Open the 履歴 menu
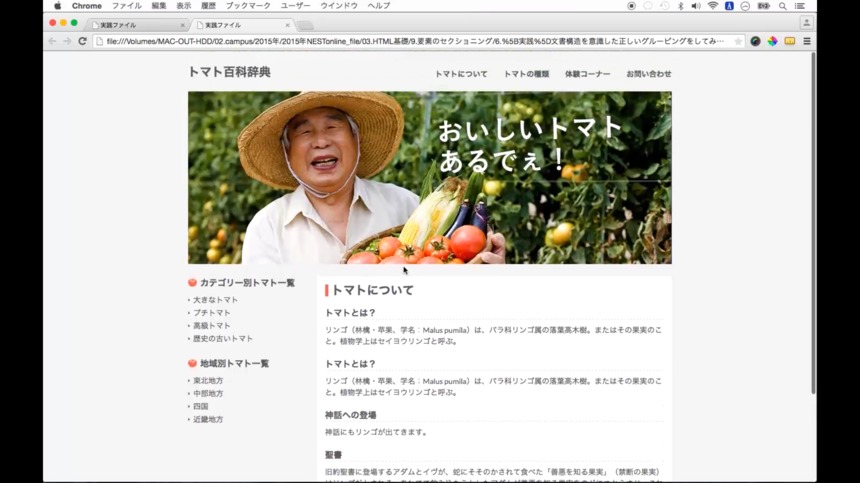Viewport: 860px width, 483px height. pyautogui.click(x=208, y=6)
